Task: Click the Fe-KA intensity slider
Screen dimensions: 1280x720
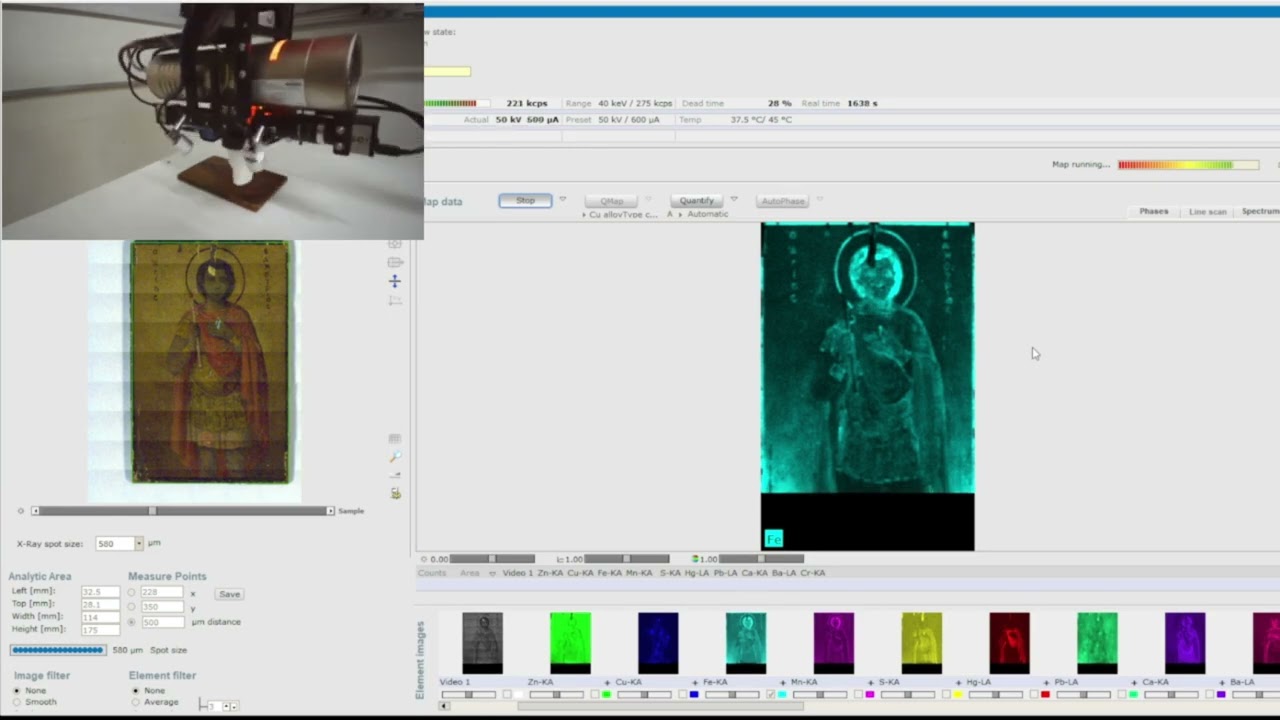Action: (x=732, y=694)
